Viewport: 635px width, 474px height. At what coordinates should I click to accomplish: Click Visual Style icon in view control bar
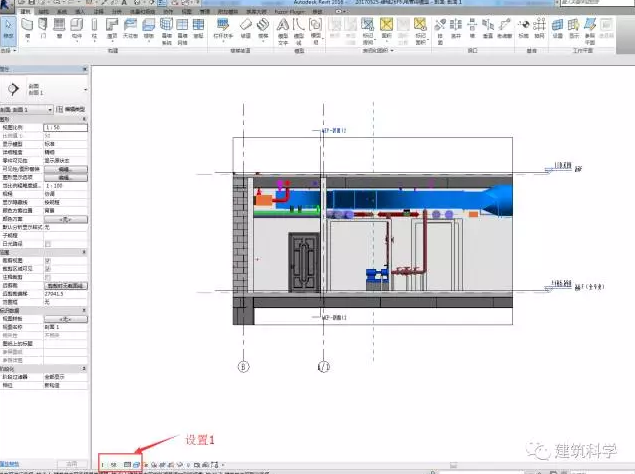click(136, 465)
